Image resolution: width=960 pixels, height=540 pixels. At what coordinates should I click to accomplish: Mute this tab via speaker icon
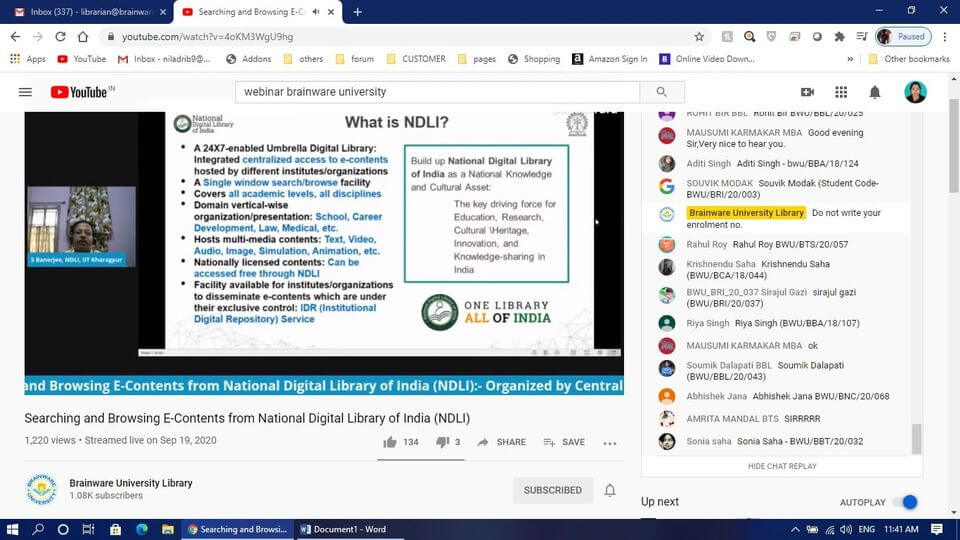[x=316, y=12]
